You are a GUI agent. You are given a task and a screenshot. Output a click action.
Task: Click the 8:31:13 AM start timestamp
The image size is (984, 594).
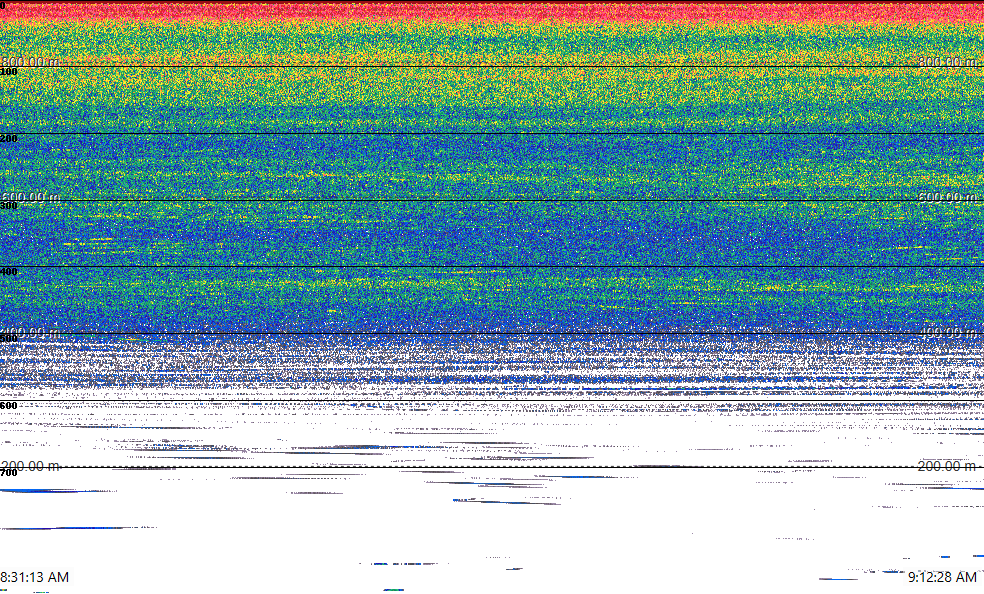pyautogui.click(x=35, y=577)
